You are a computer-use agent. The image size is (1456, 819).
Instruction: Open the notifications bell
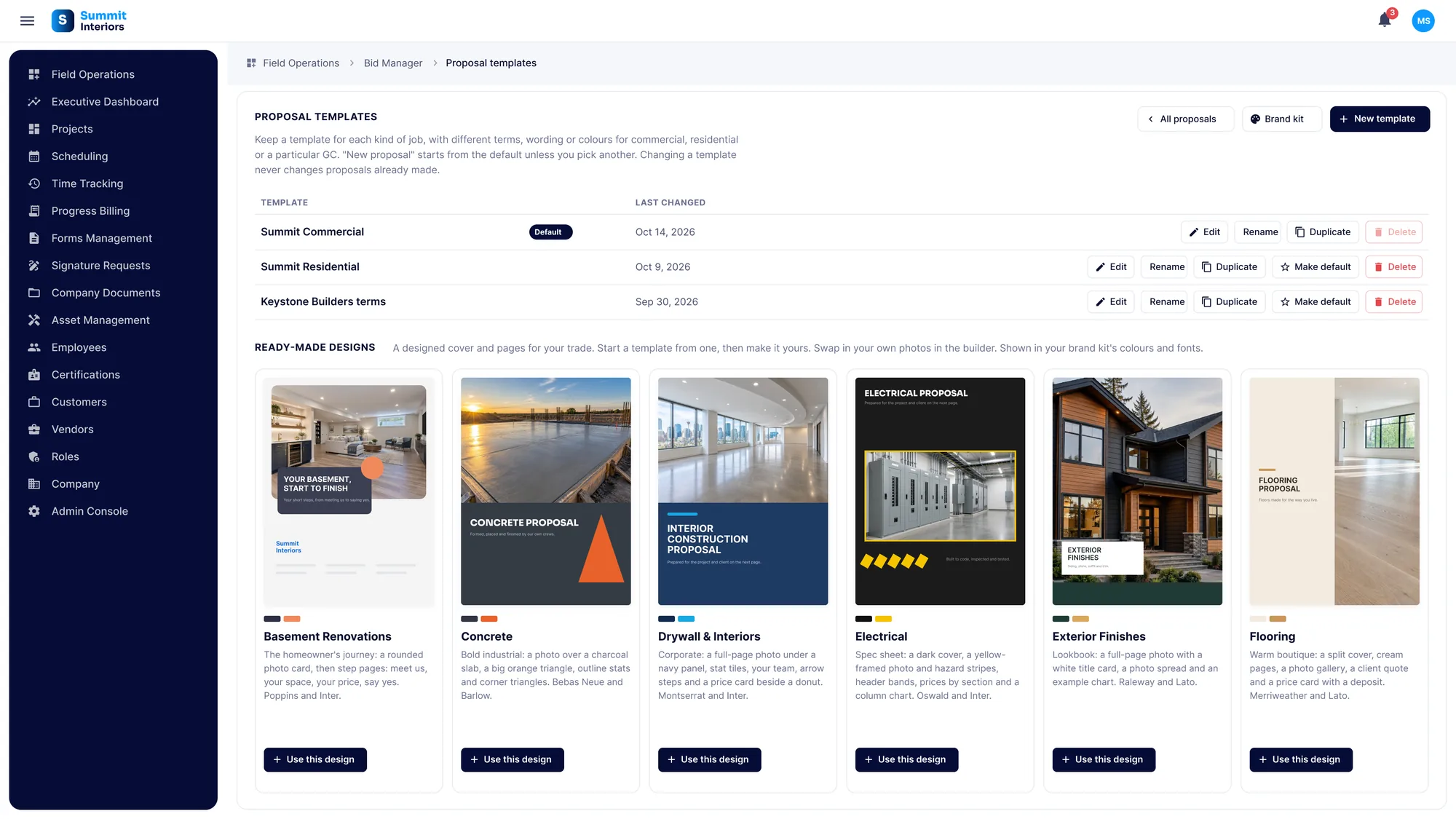pos(1384,20)
